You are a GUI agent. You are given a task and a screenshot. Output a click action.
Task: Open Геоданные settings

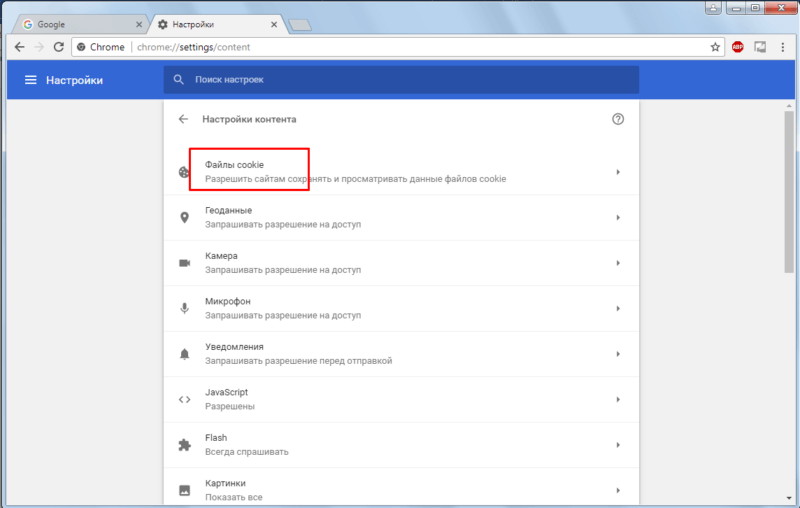click(401, 217)
